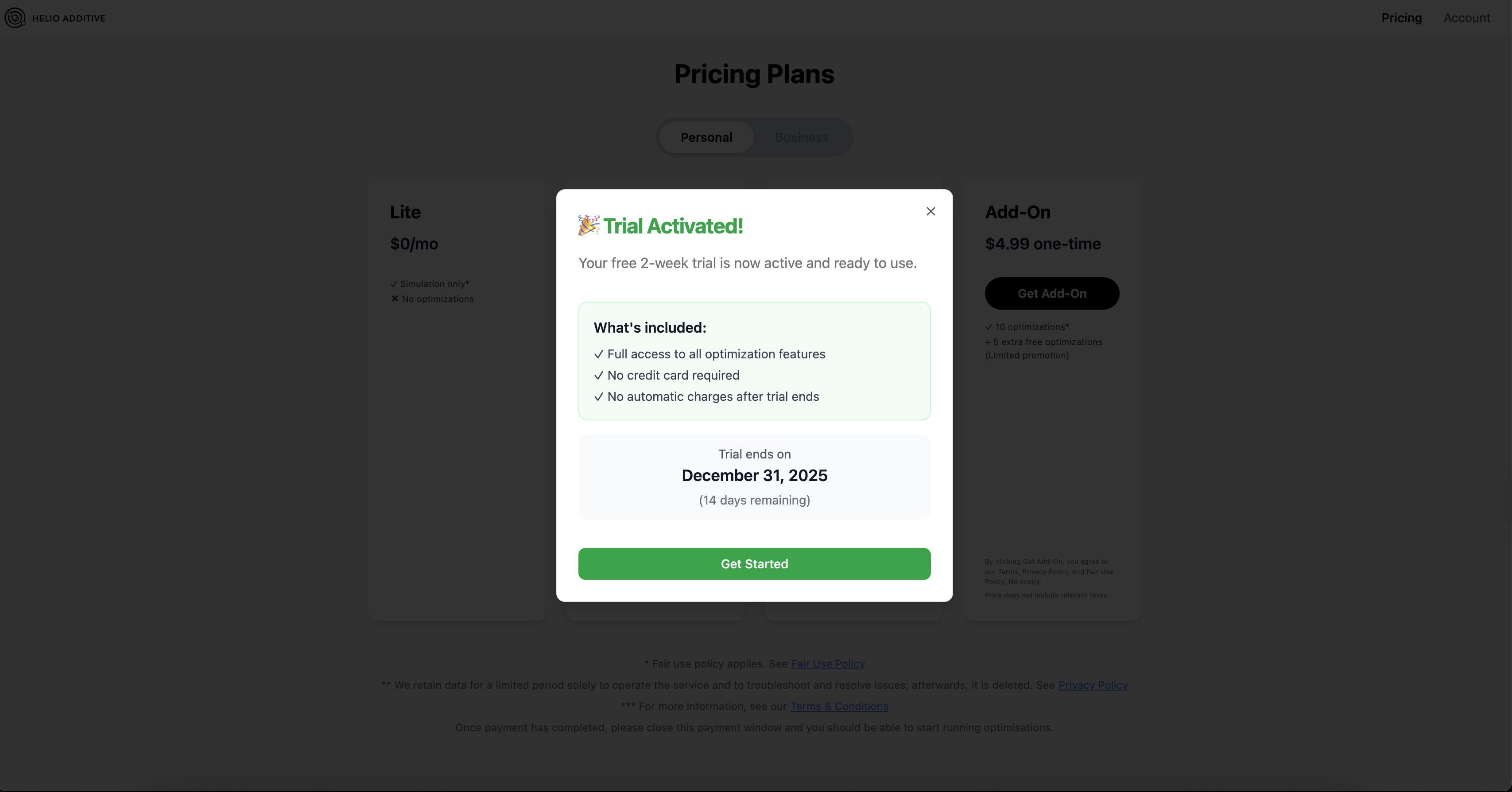This screenshot has height=792, width=1512.
Task: Open the Terms & Conditions link
Action: pos(839,706)
